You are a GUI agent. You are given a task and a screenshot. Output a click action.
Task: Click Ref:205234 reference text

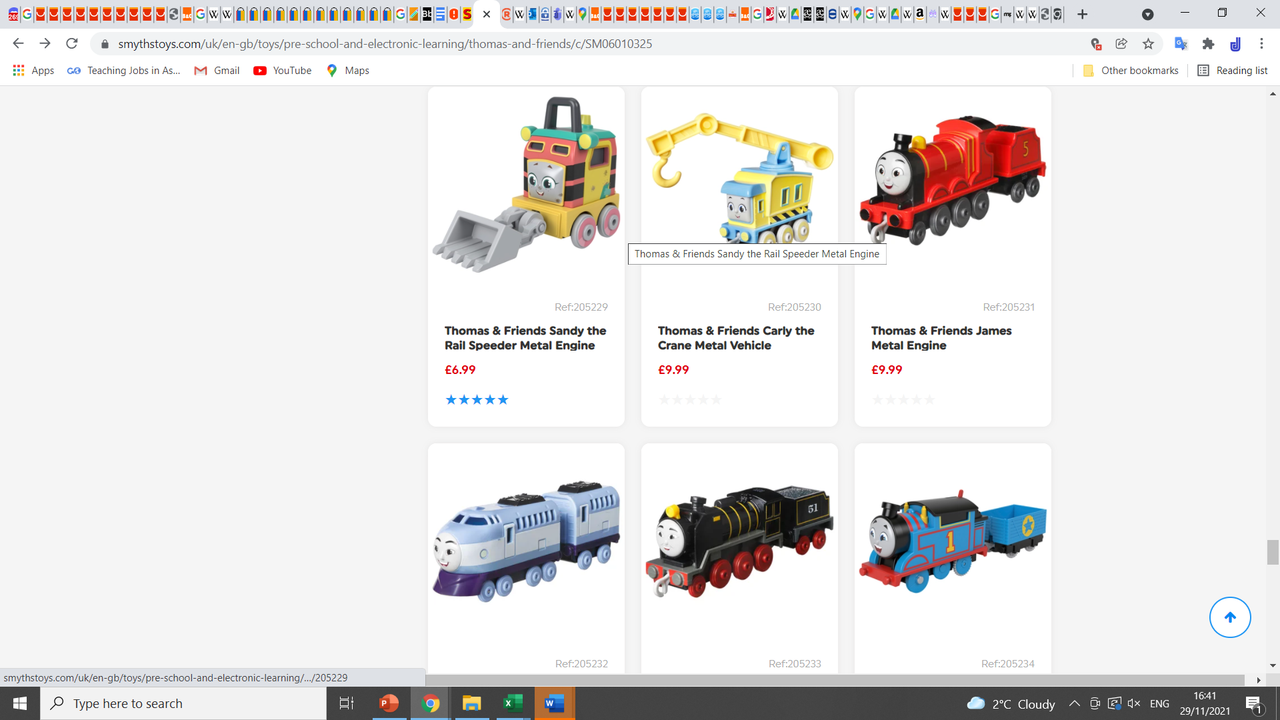click(x=1008, y=664)
